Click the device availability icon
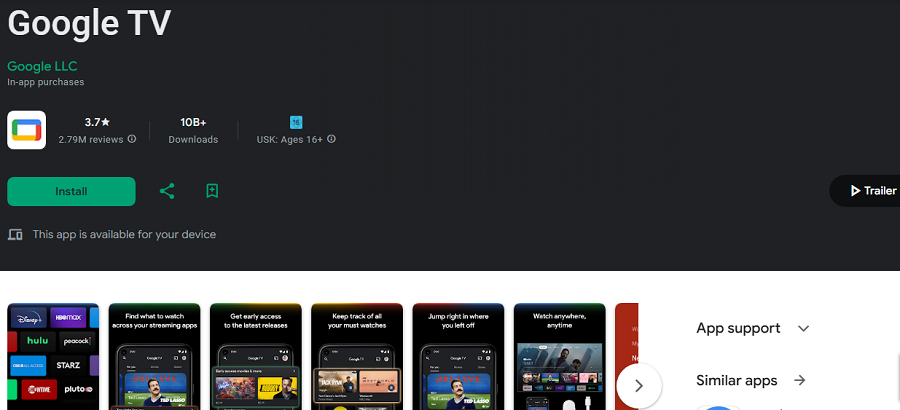Viewport: 900px width, 410px height. point(15,234)
